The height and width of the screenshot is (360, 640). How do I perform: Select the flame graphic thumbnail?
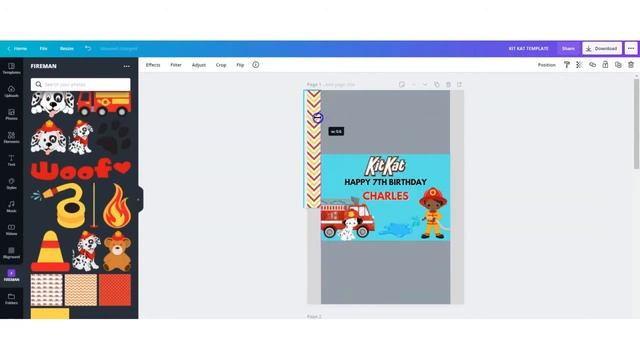[x=117, y=206]
